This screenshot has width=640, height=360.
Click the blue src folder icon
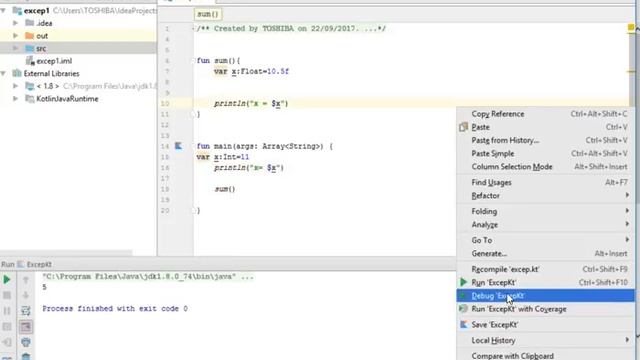click(x=29, y=48)
